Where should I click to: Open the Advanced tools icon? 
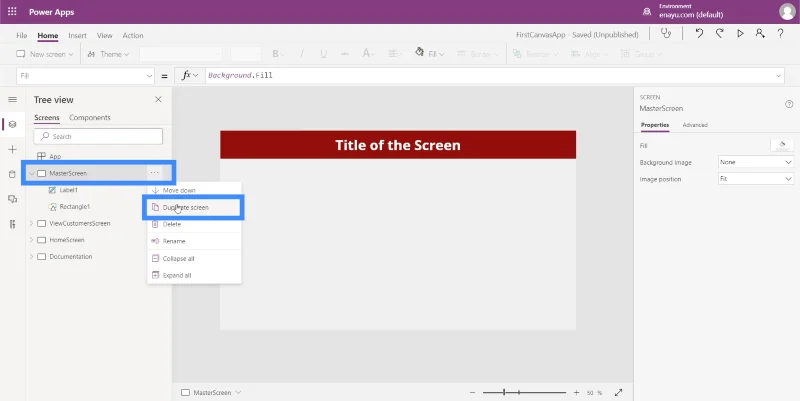point(13,224)
